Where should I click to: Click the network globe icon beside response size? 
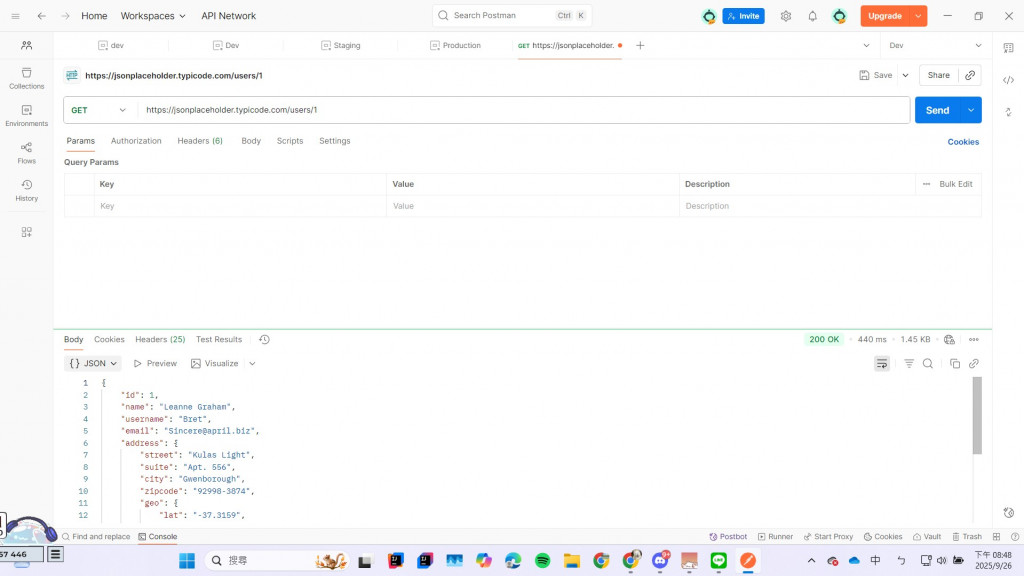(949, 340)
